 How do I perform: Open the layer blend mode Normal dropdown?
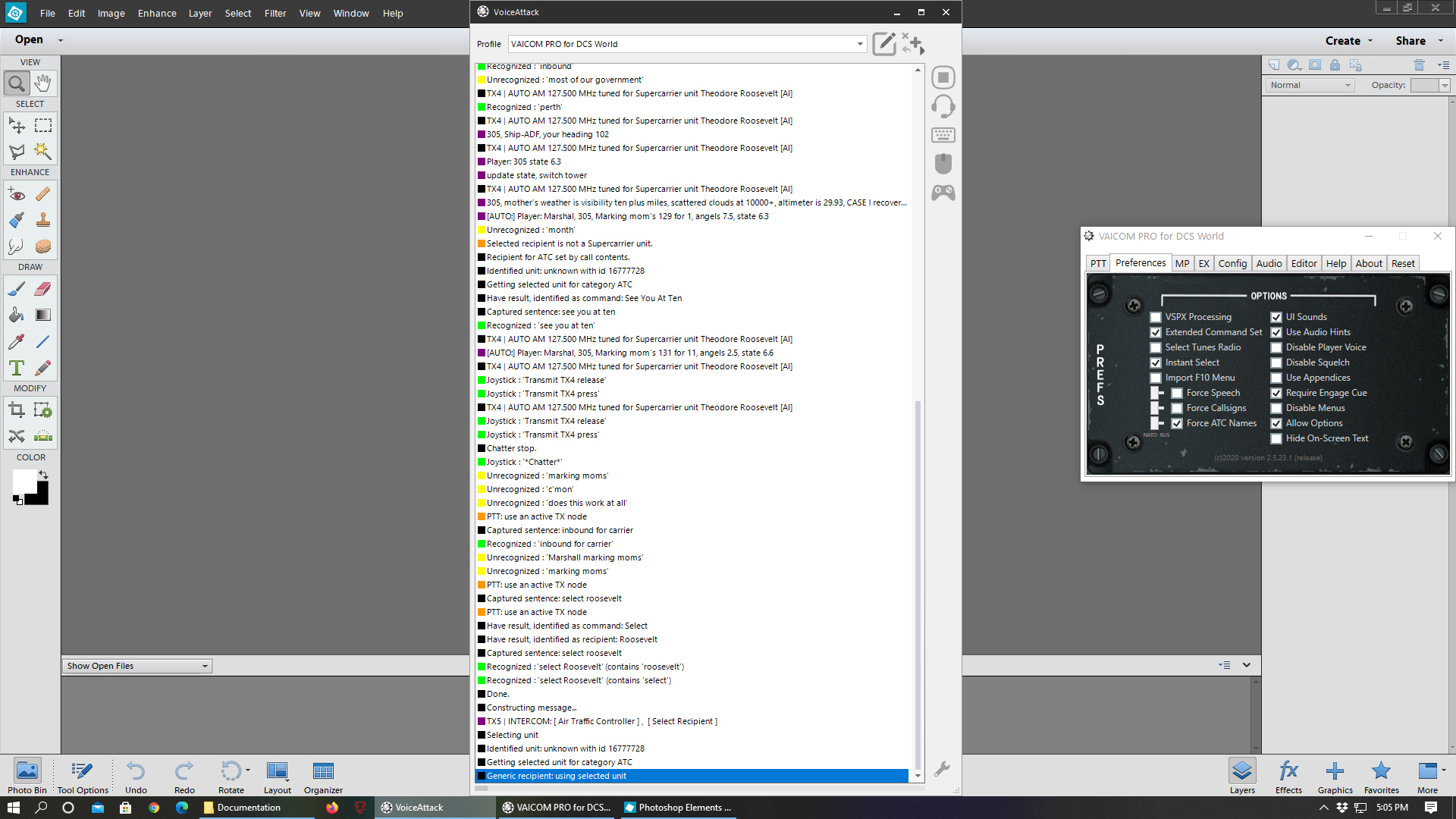pos(1310,85)
